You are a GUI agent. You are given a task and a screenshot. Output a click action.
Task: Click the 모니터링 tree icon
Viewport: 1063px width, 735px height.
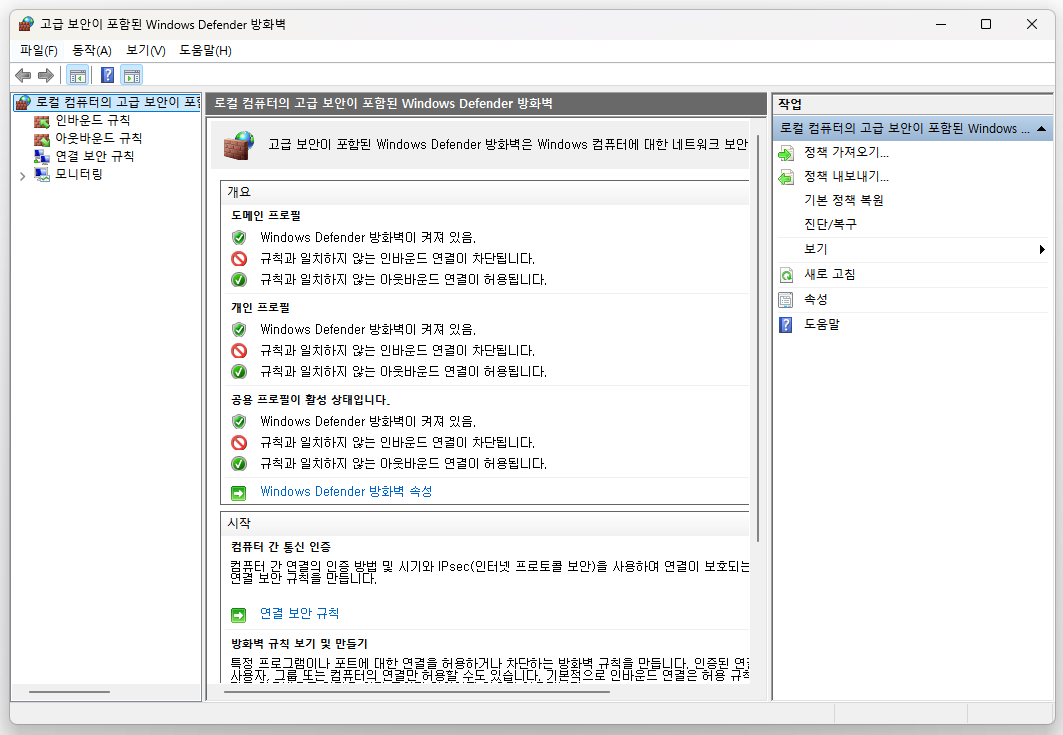point(42,175)
